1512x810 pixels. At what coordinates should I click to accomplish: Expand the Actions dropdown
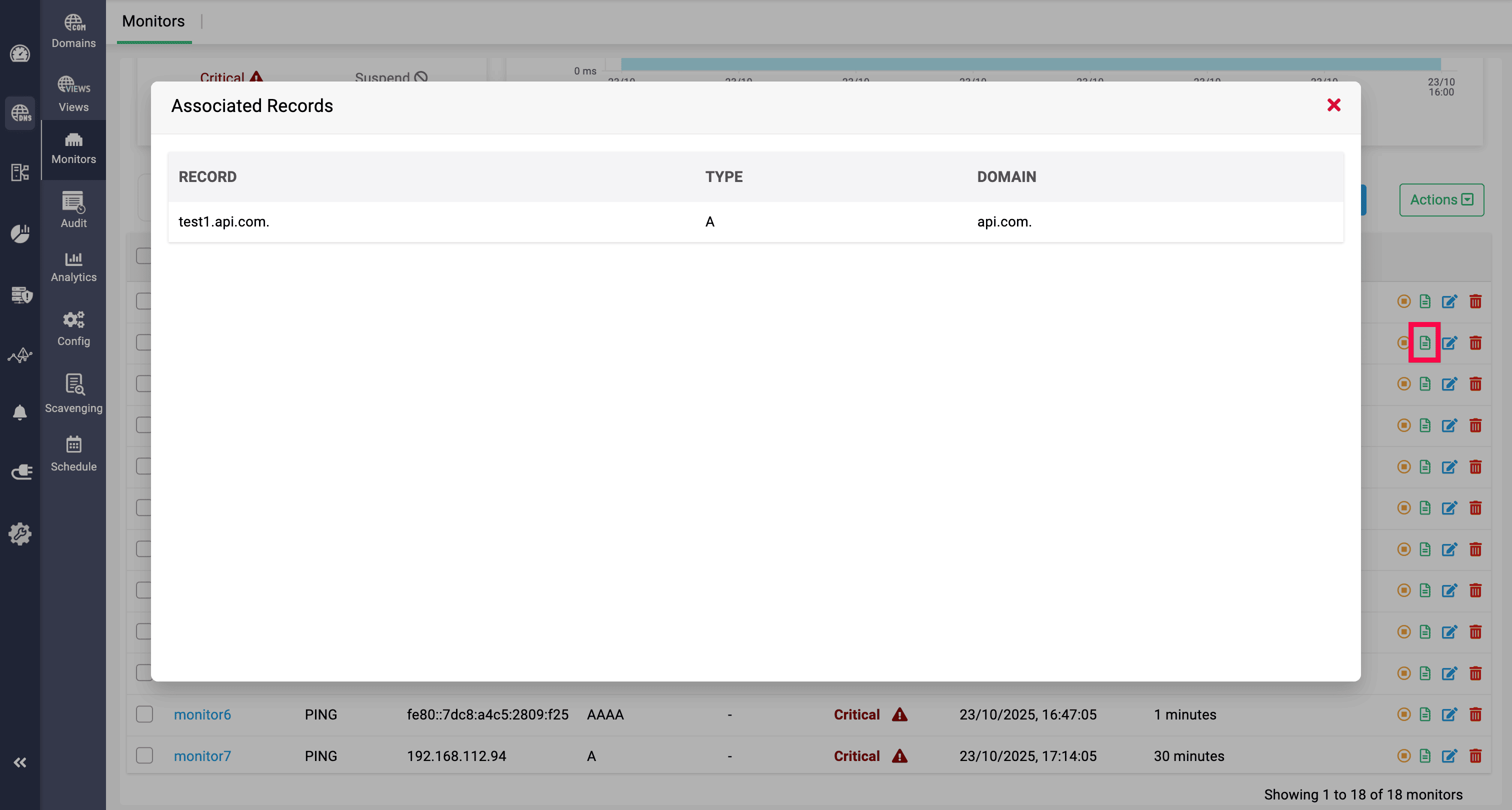[x=1441, y=199]
